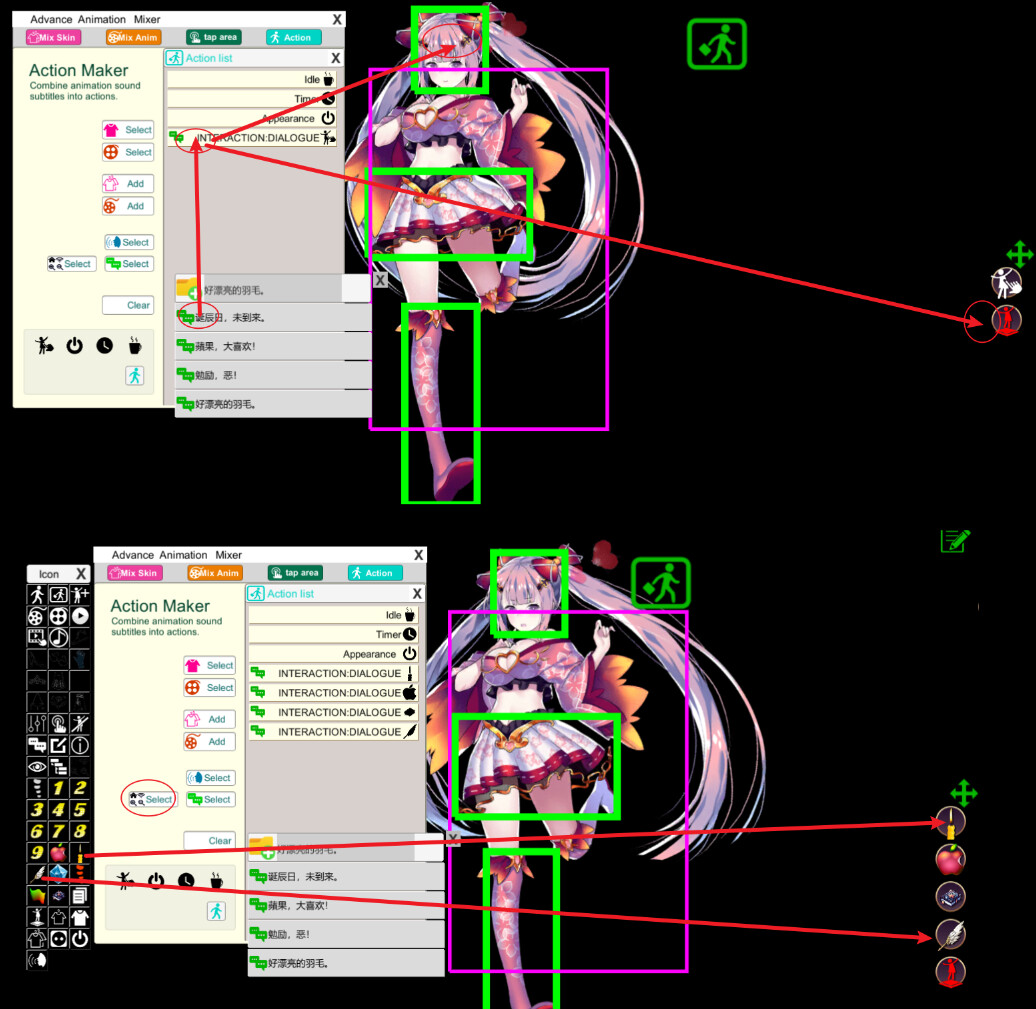
Task: Choose the power symbol icon in Icon palette
Action: [80, 938]
